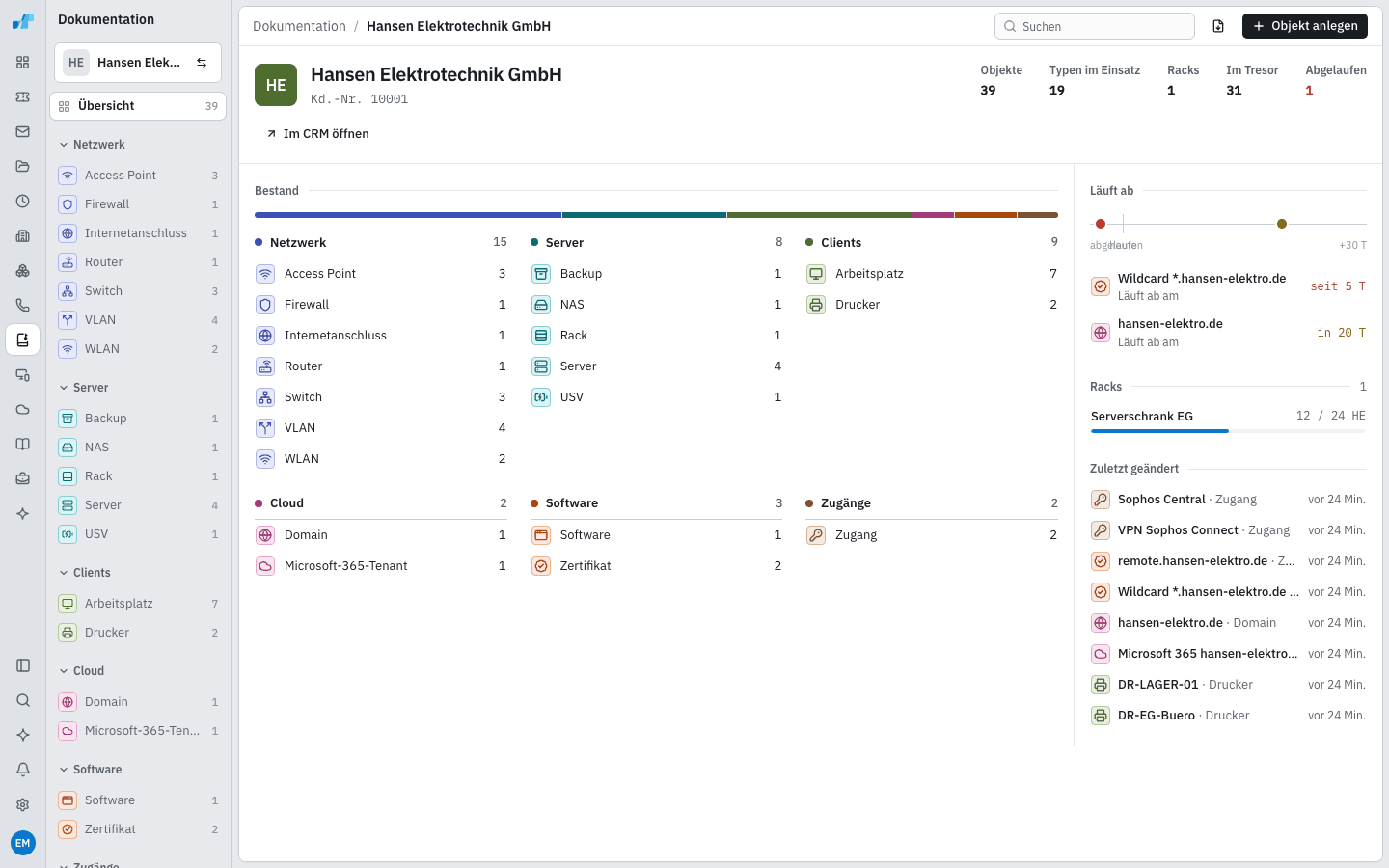
Task: Open Wildcard *.hansen-elektro.de expiring entry
Action: [1228, 286]
